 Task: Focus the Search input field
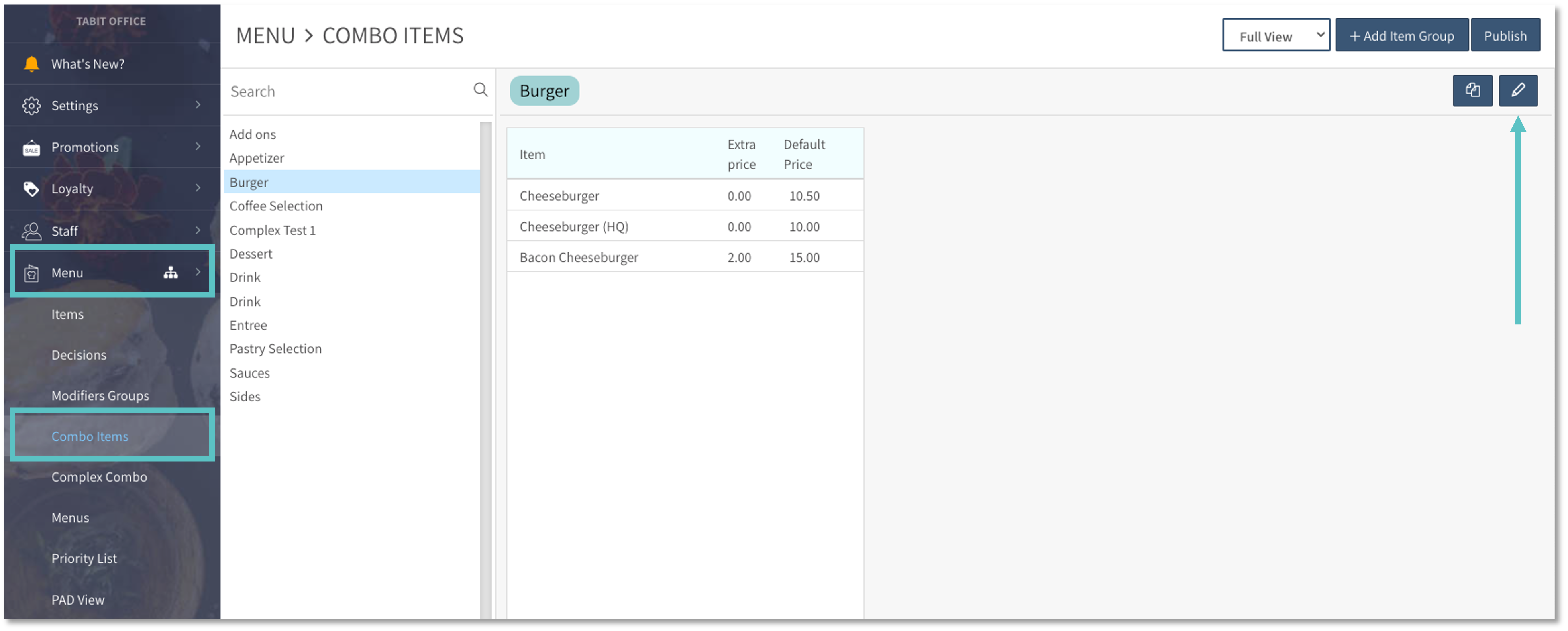[x=347, y=91]
